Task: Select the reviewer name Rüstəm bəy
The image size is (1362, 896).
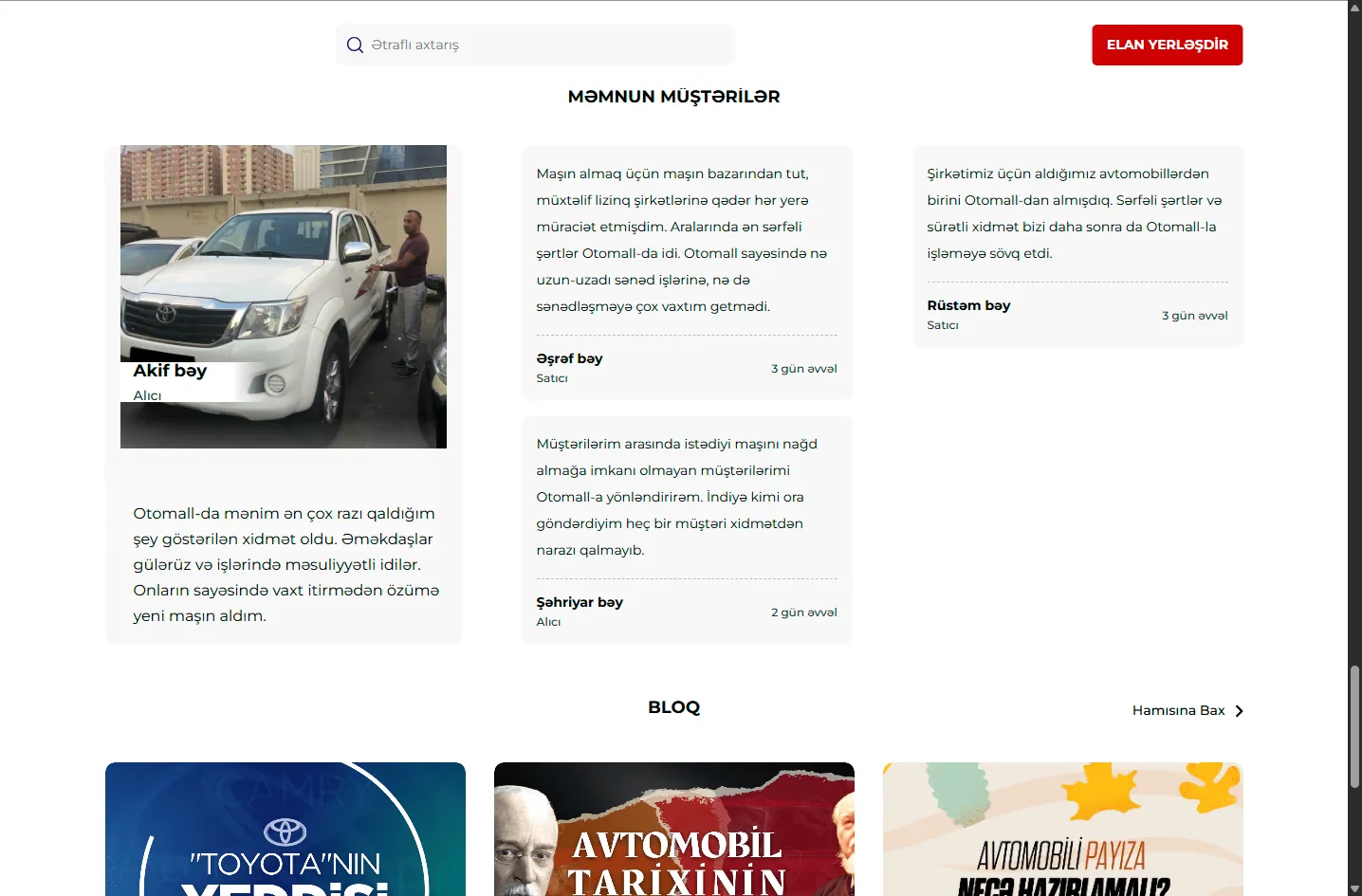Action: [968, 305]
